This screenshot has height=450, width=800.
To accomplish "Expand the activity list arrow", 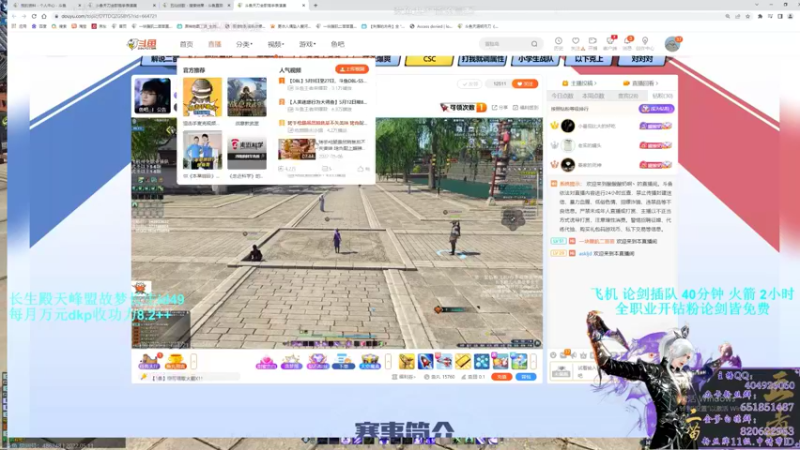I will (x=193, y=361).
